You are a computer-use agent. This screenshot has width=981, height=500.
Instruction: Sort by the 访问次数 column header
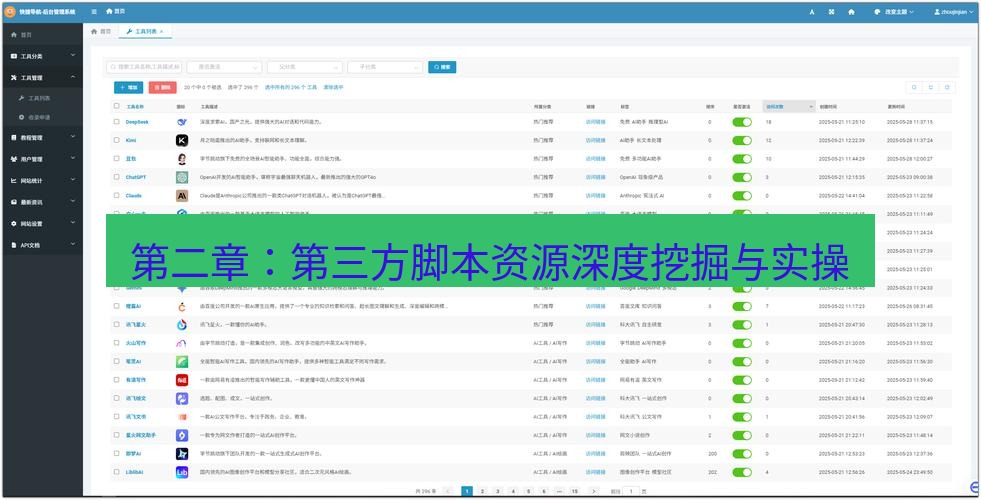click(789, 106)
